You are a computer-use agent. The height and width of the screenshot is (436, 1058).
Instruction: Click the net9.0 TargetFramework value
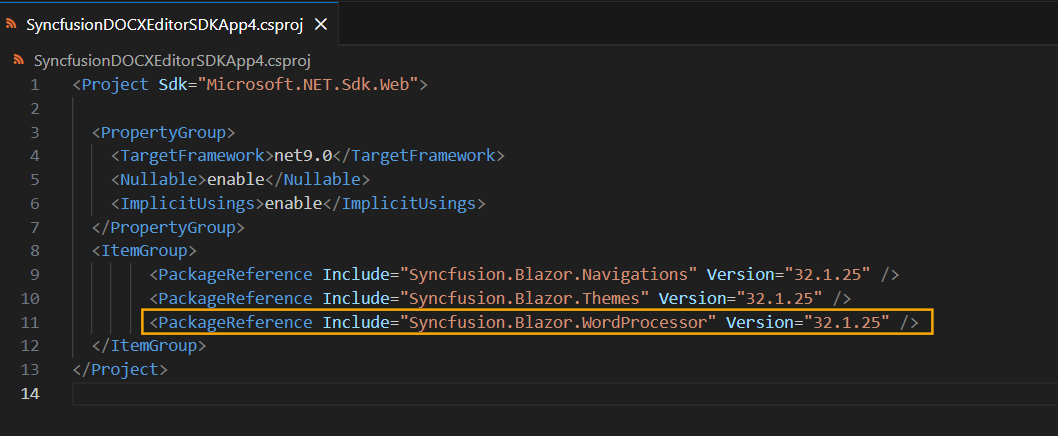303,156
